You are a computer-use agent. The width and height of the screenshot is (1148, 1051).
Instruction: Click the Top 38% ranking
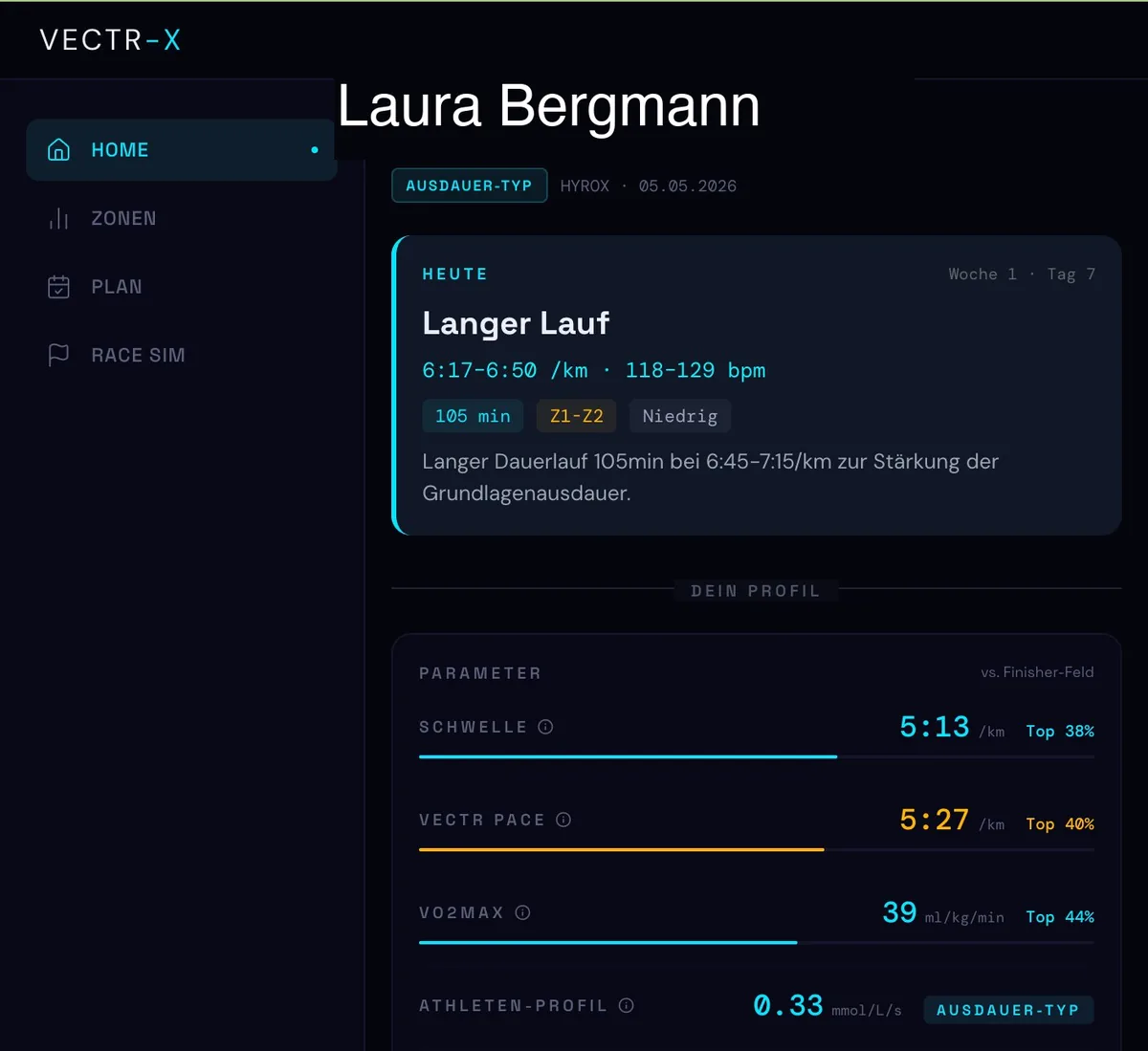pyautogui.click(x=1060, y=732)
